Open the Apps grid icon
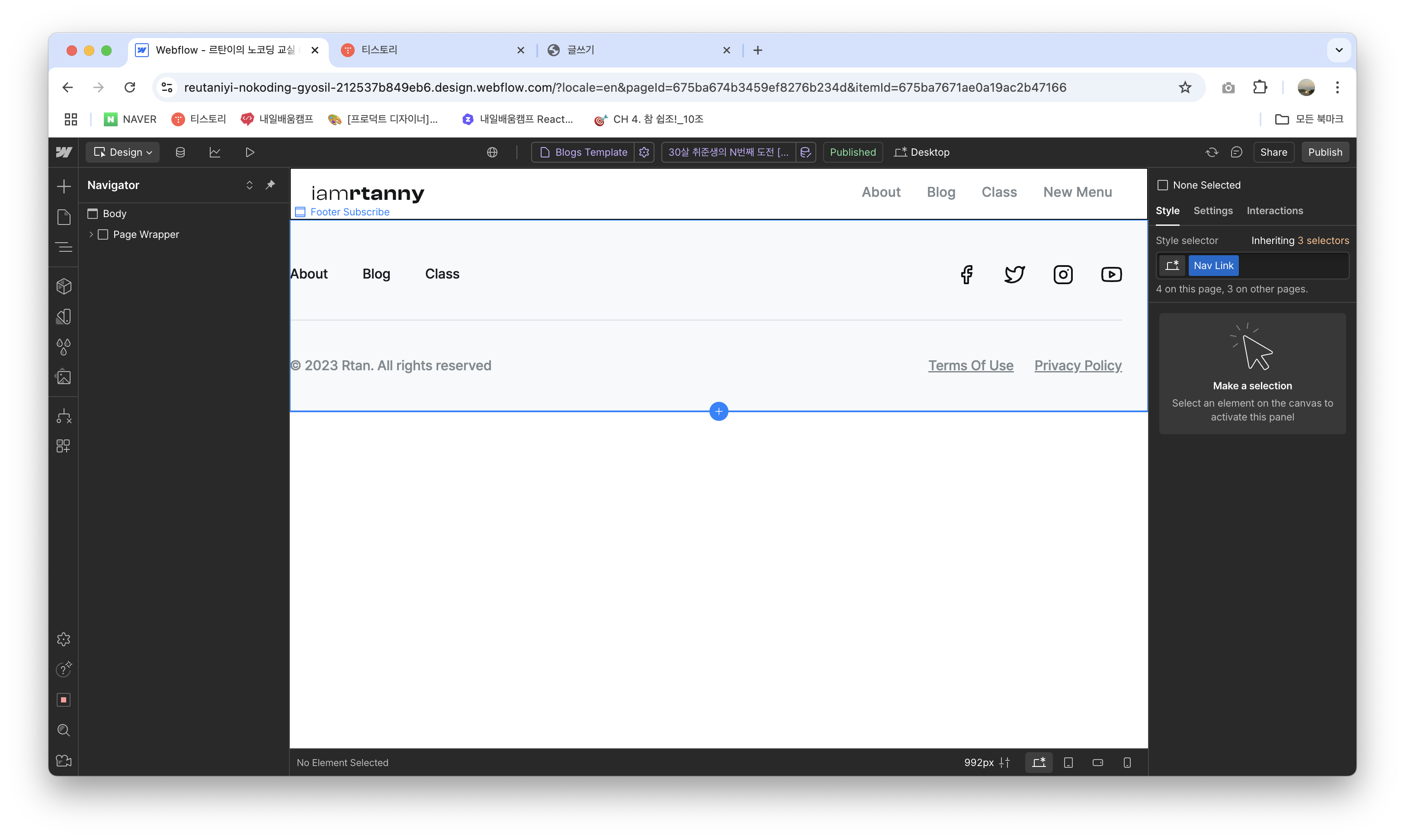The image size is (1405, 840). (64, 447)
